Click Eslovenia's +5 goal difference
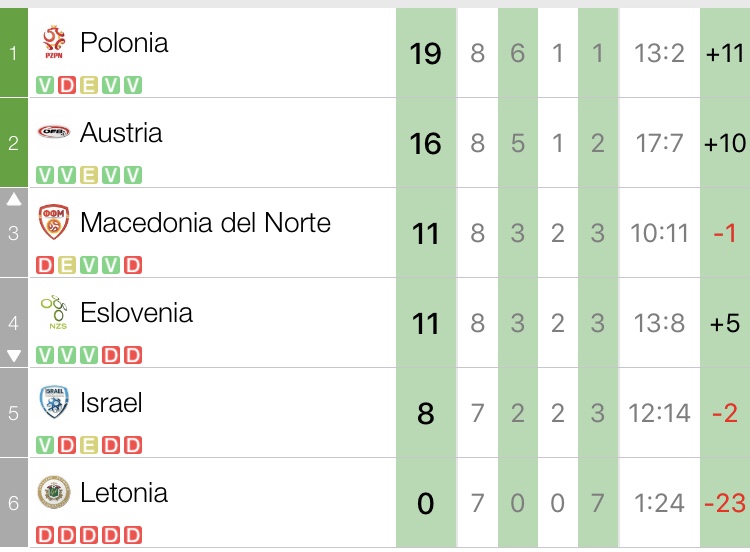The height and width of the screenshot is (552, 750). tap(724, 323)
